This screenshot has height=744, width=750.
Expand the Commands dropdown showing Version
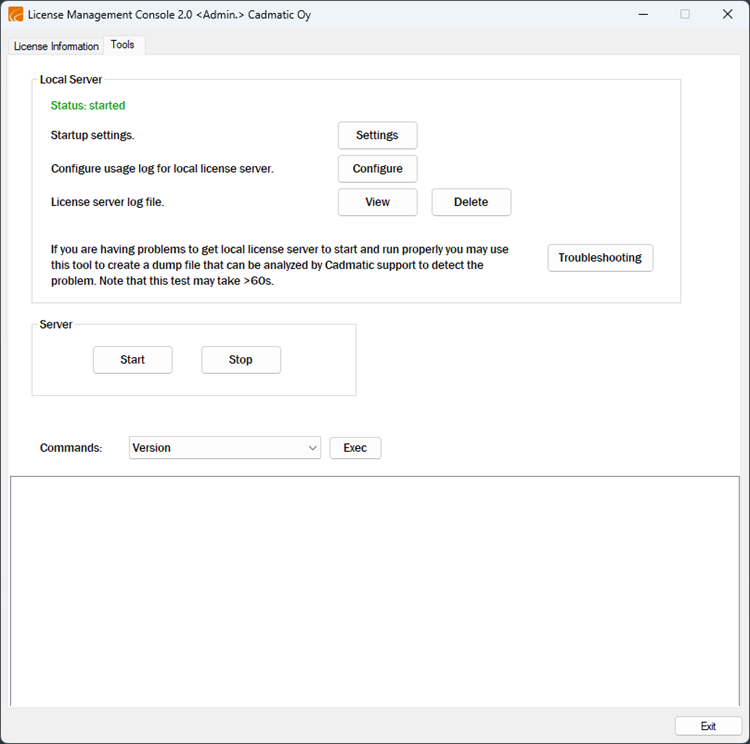pyautogui.click(x=225, y=448)
